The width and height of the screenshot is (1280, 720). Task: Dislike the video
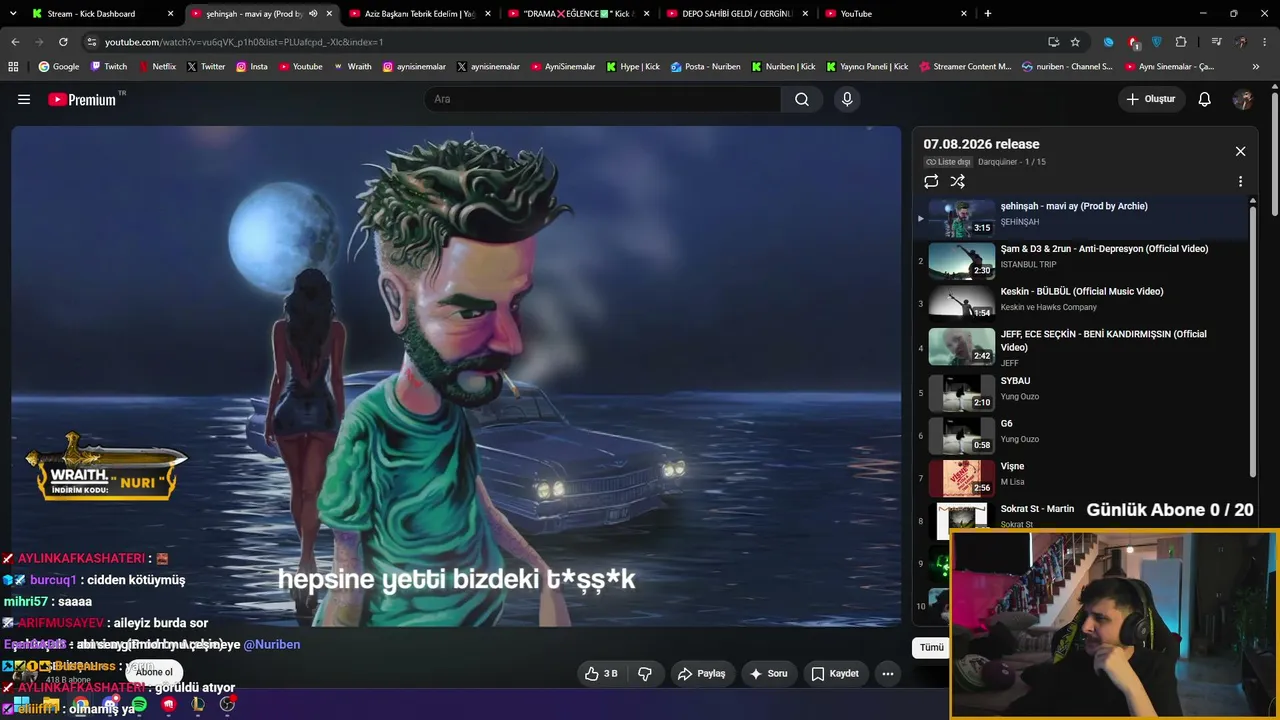coord(645,674)
